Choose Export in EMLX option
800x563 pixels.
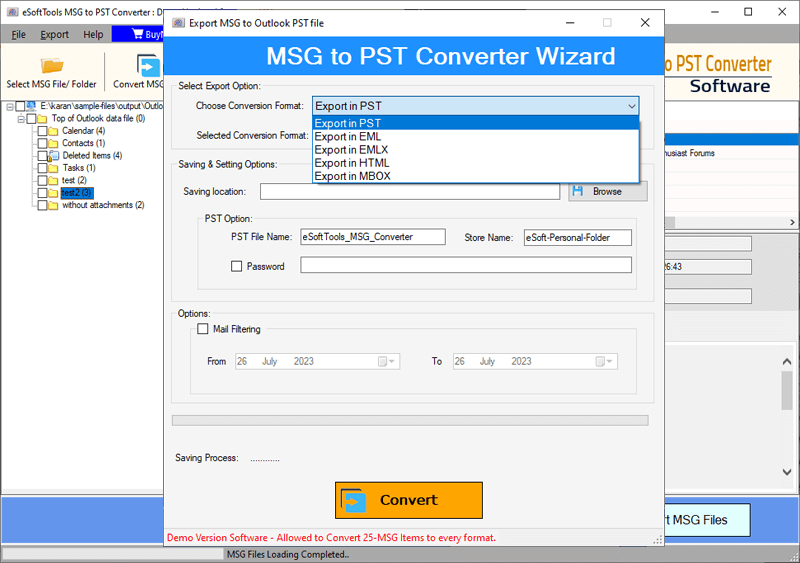[476, 150]
